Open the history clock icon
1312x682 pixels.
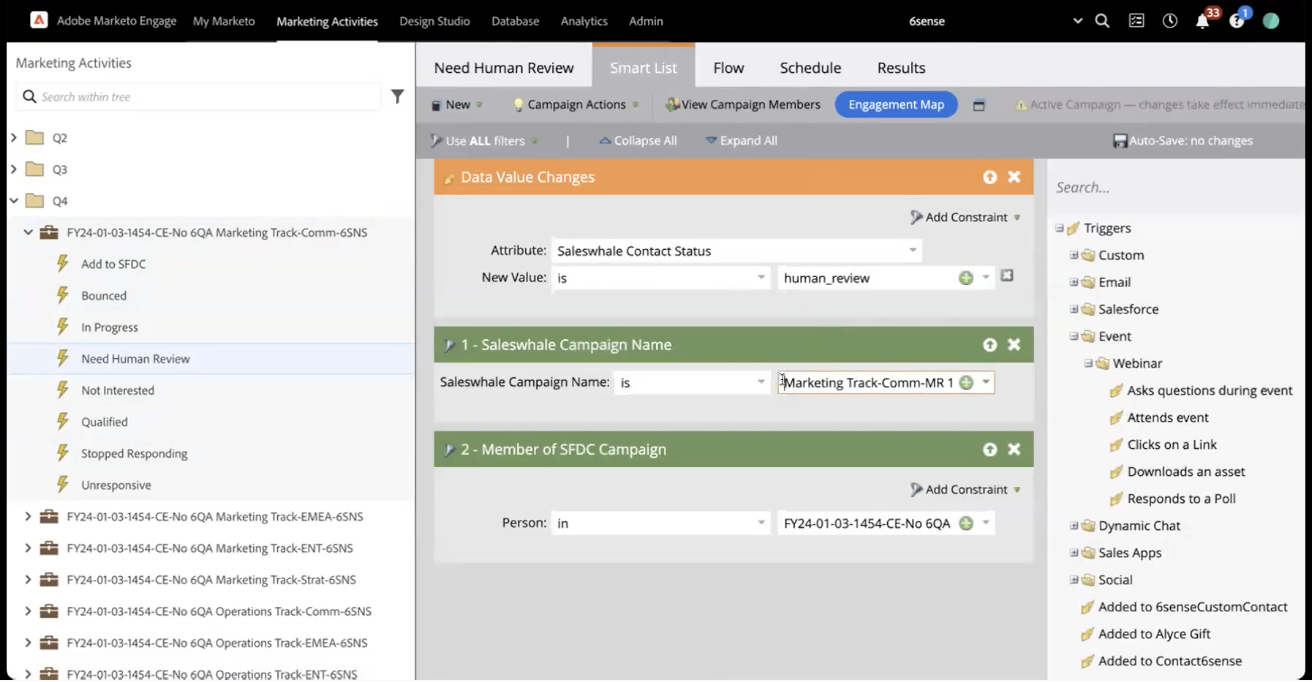point(1169,20)
